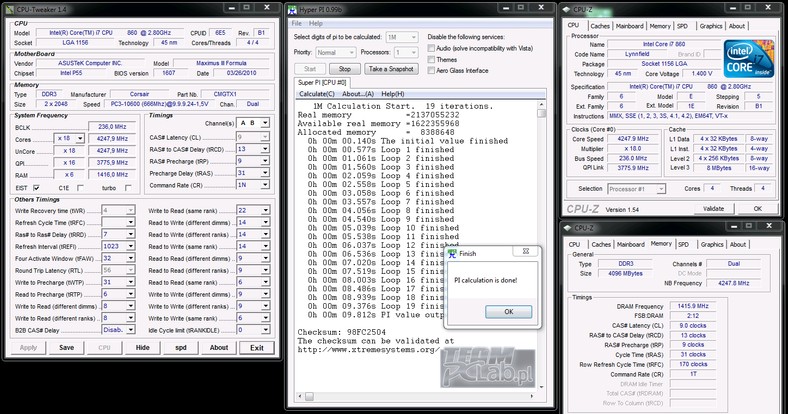Check the Themes service option
This screenshot has height=414, width=788.
pyautogui.click(x=431, y=59)
